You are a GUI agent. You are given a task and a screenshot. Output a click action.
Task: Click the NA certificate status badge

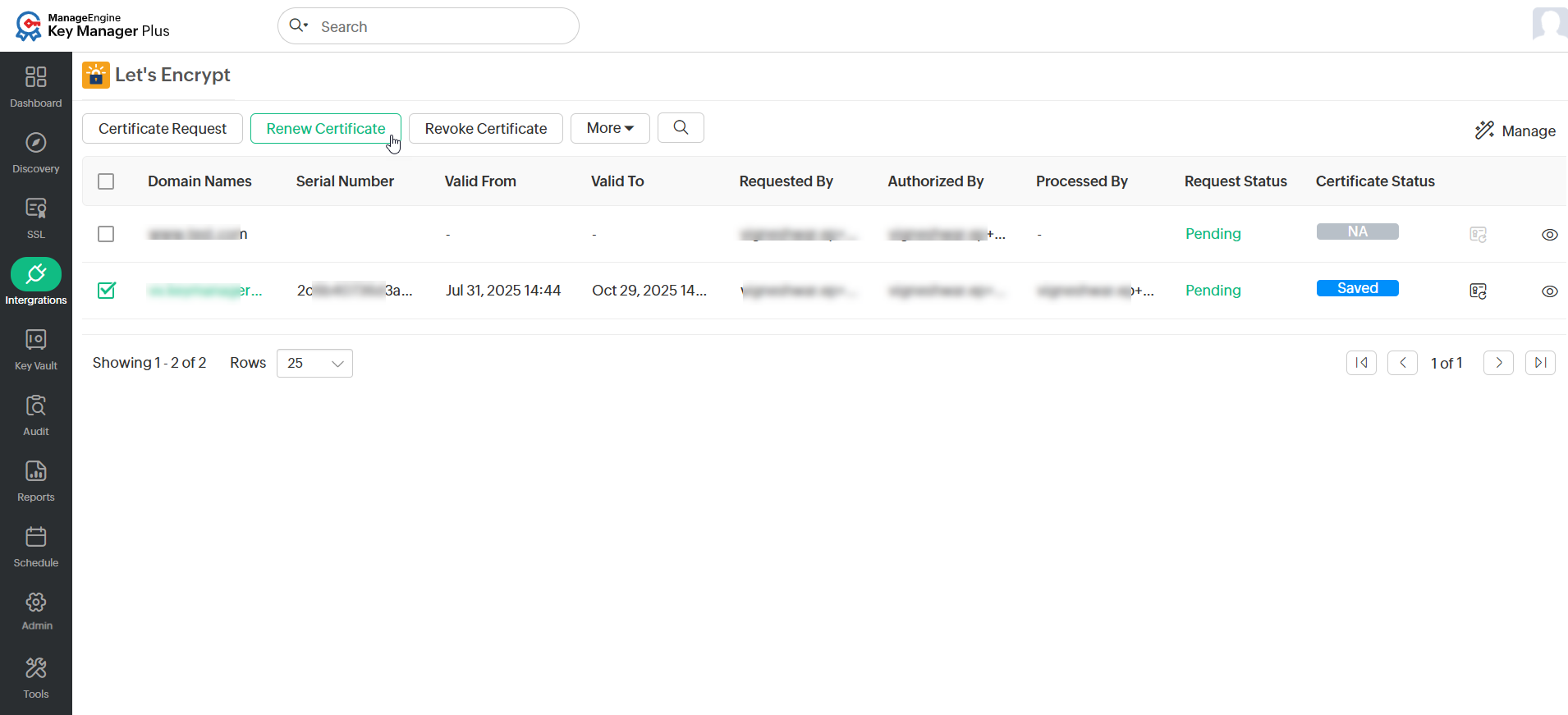coord(1357,231)
